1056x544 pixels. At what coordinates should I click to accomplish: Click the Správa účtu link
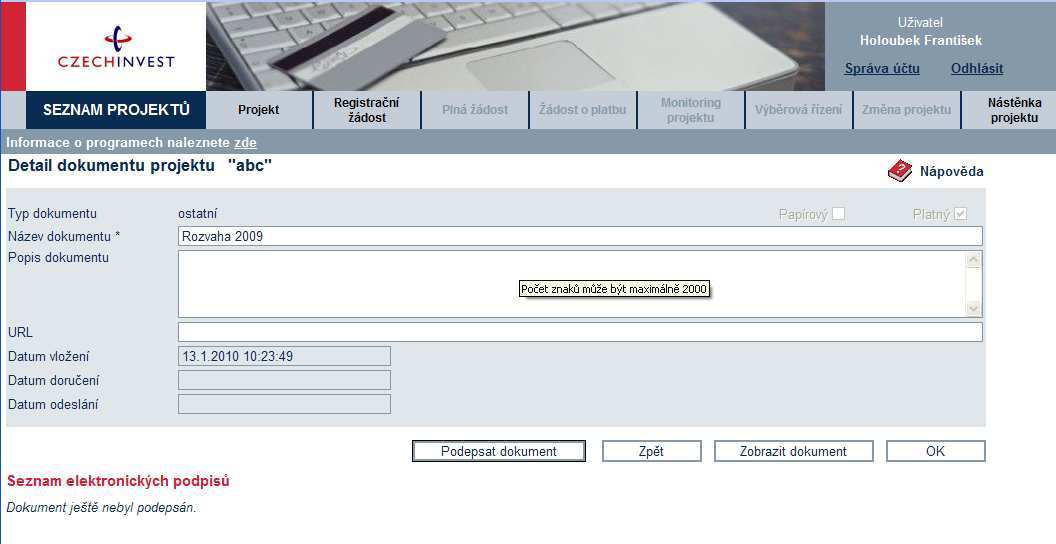pos(882,69)
